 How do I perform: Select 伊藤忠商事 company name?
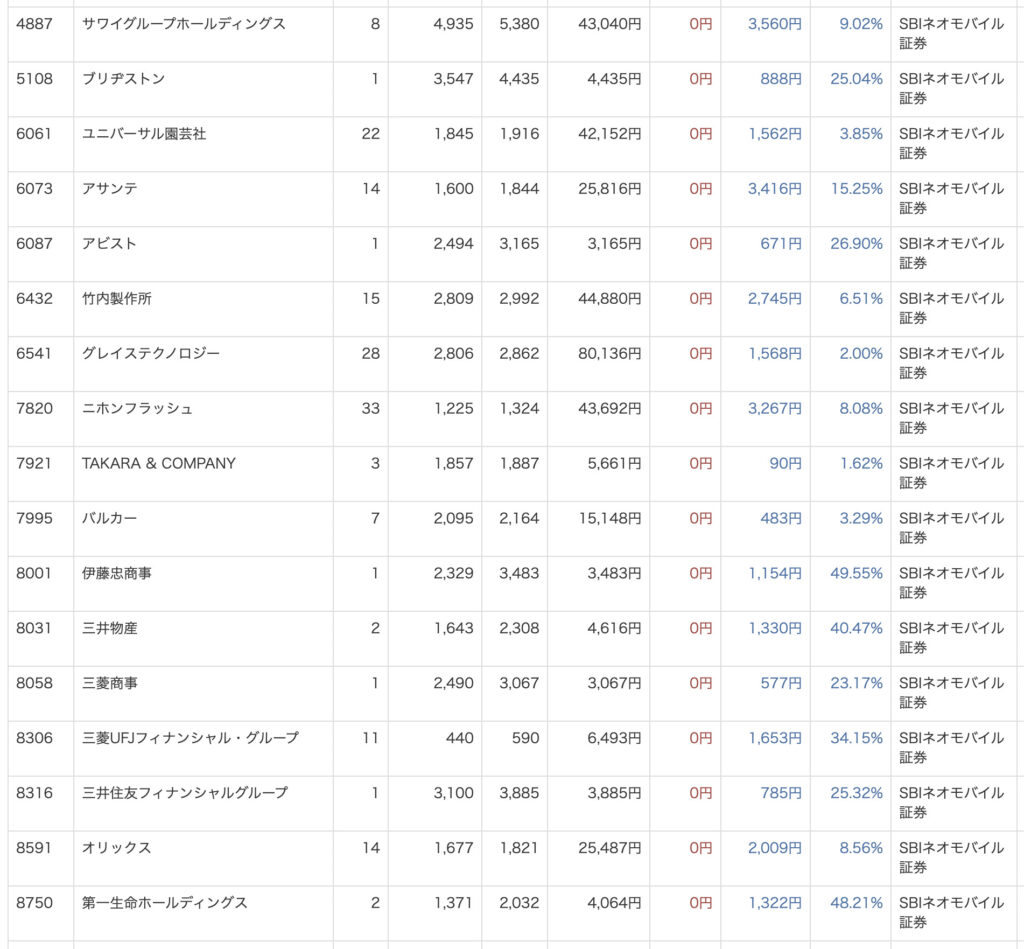tap(116, 573)
